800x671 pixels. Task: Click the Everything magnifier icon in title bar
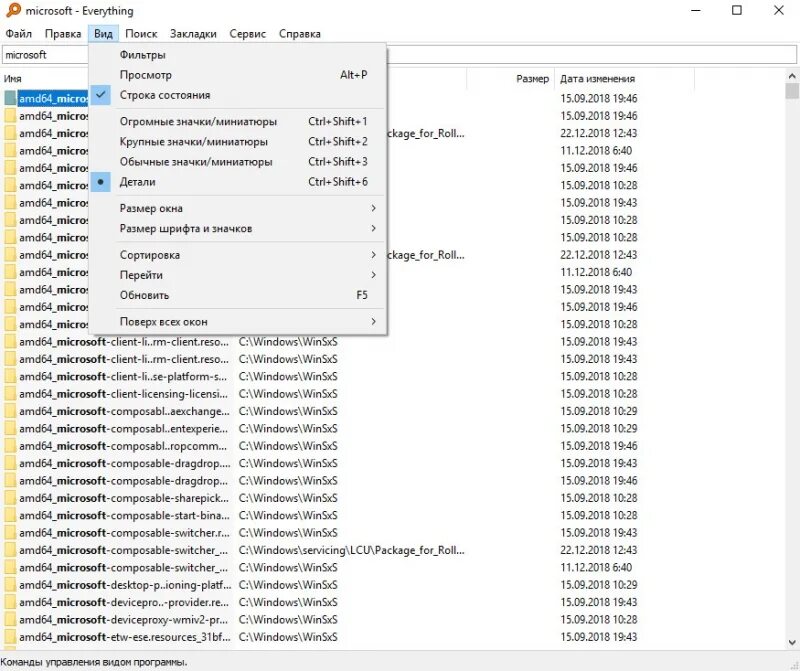click(13, 10)
